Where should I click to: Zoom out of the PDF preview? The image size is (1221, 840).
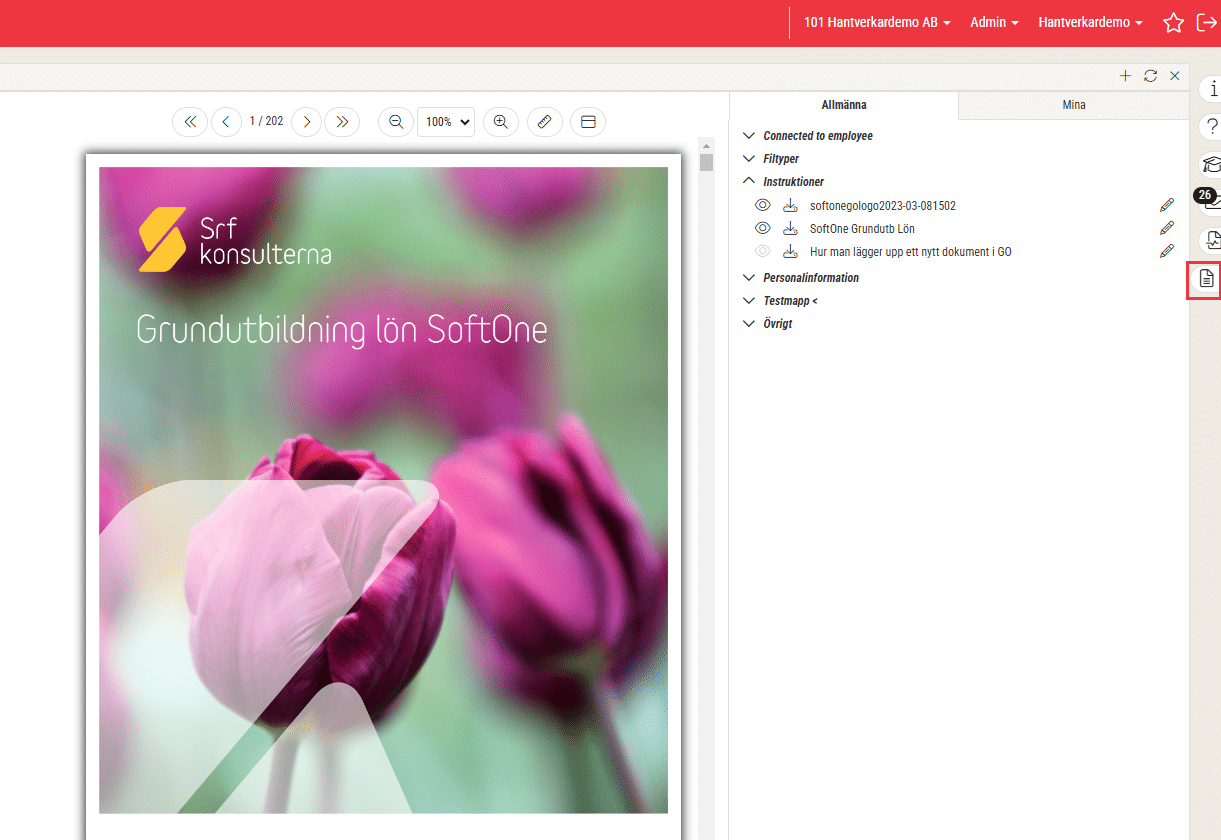(396, 122)
